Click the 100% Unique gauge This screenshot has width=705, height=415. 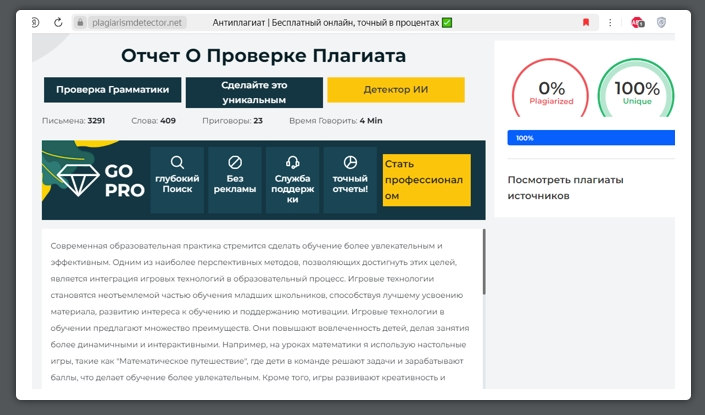[x=636, y=88]
